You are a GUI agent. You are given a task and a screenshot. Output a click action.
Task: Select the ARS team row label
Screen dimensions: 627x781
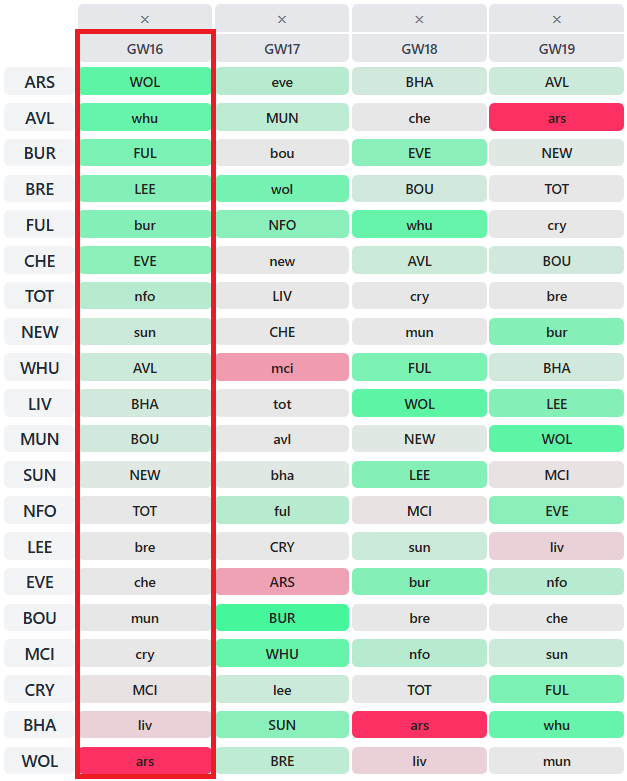tap(40, 82)
